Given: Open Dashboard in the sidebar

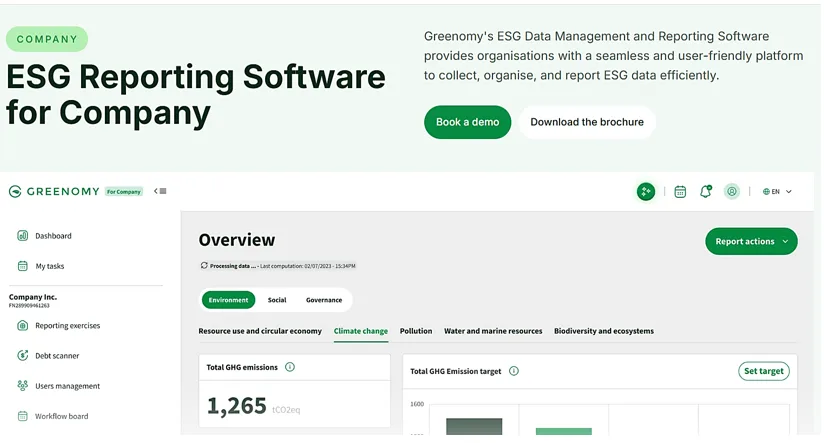Looking at the screenshot, I should (53, 236).
